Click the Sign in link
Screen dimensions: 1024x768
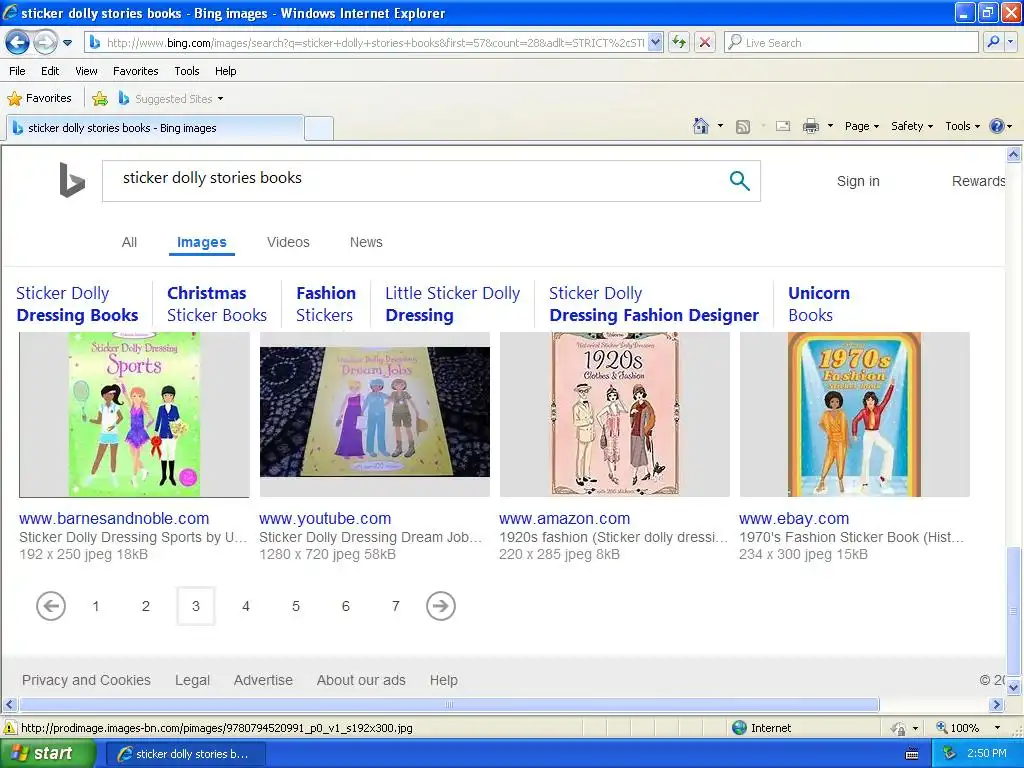pos(858,181)
